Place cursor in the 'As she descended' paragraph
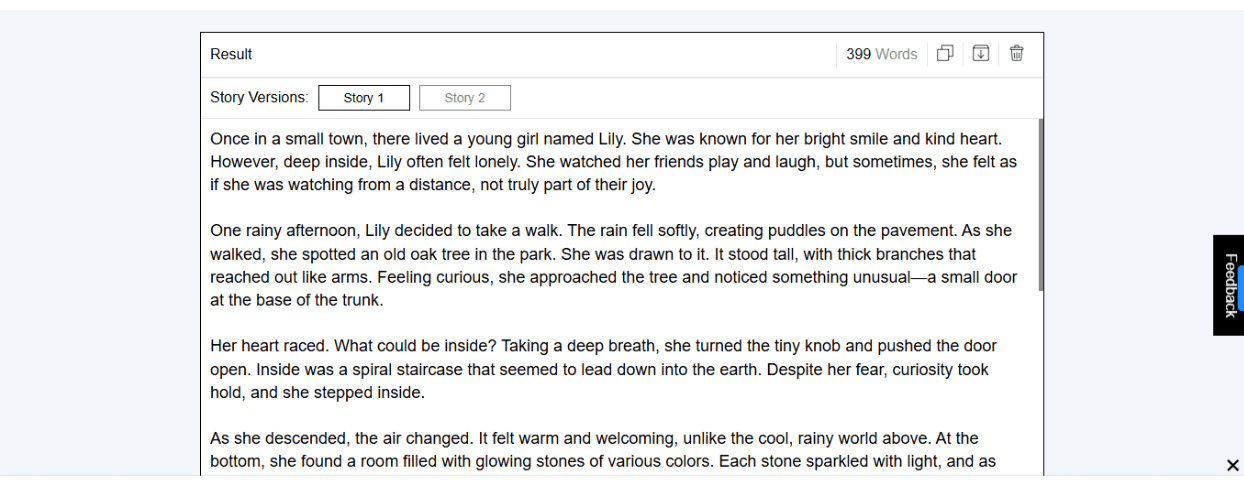The width and height of the screenshot is (1244, 484). [x=603, y=450]
